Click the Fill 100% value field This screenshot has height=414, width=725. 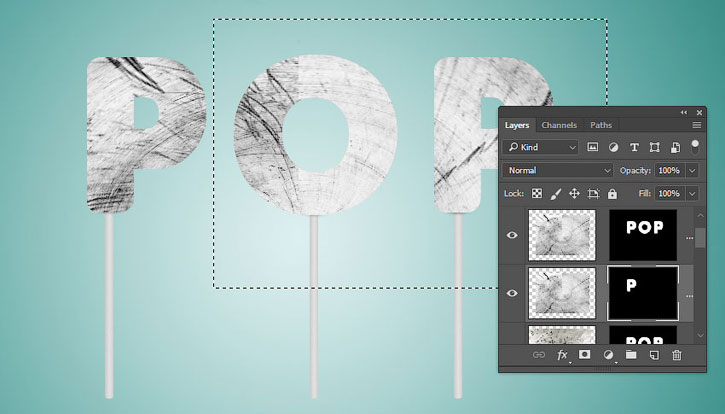pyautogui.click(x=669, y=193)
